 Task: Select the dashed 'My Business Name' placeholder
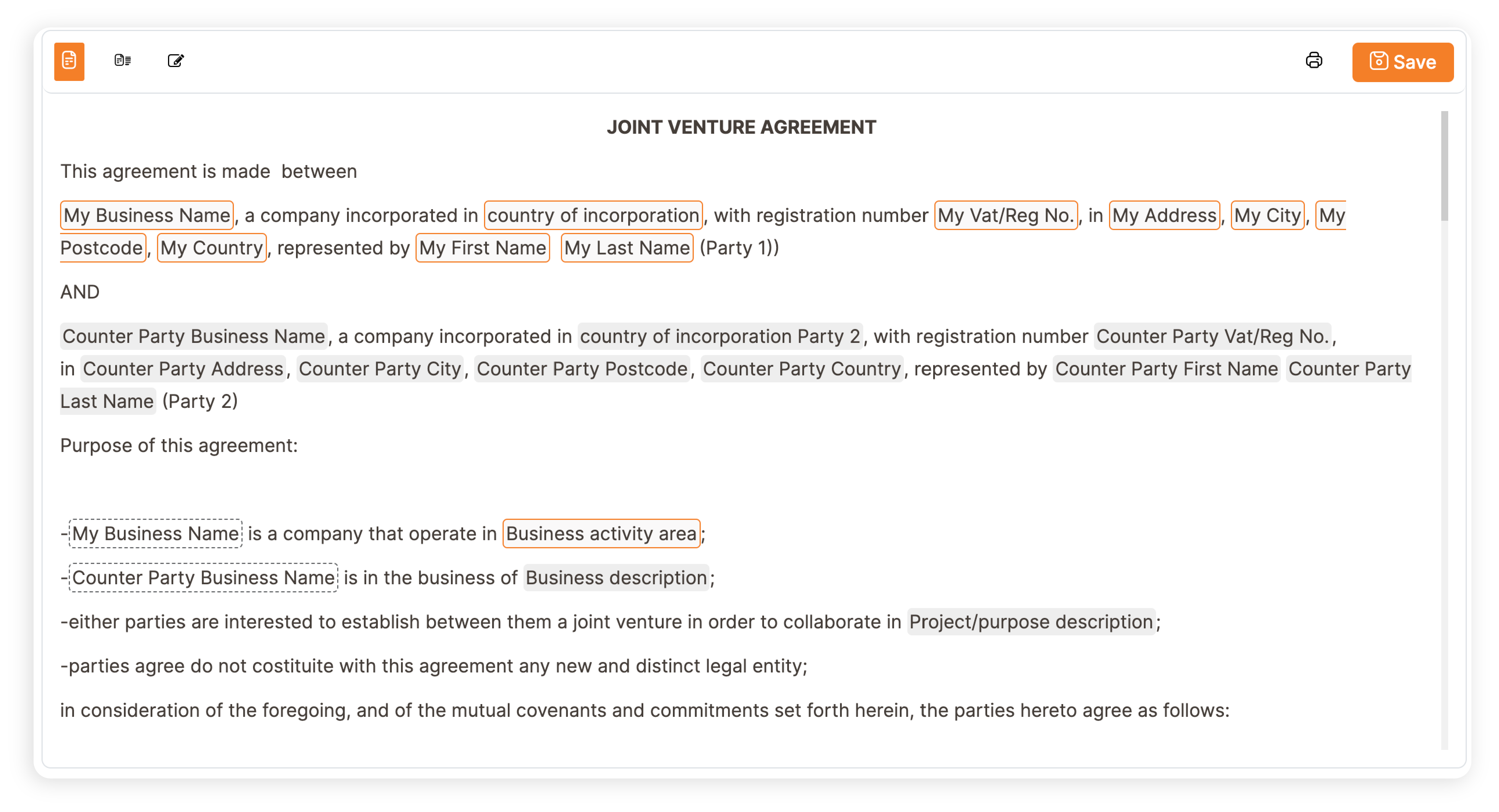pos(155,534)
